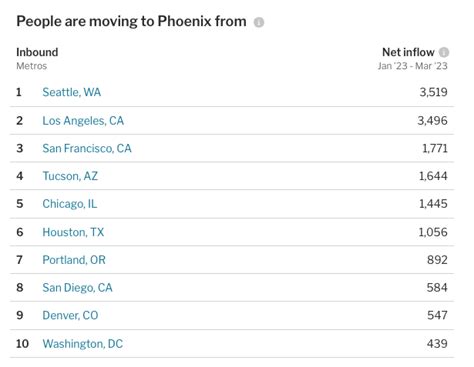This screenshot has width=474, height=367.
Task: Select the San Francisco, CA link
Action: [x=87, y=148]
